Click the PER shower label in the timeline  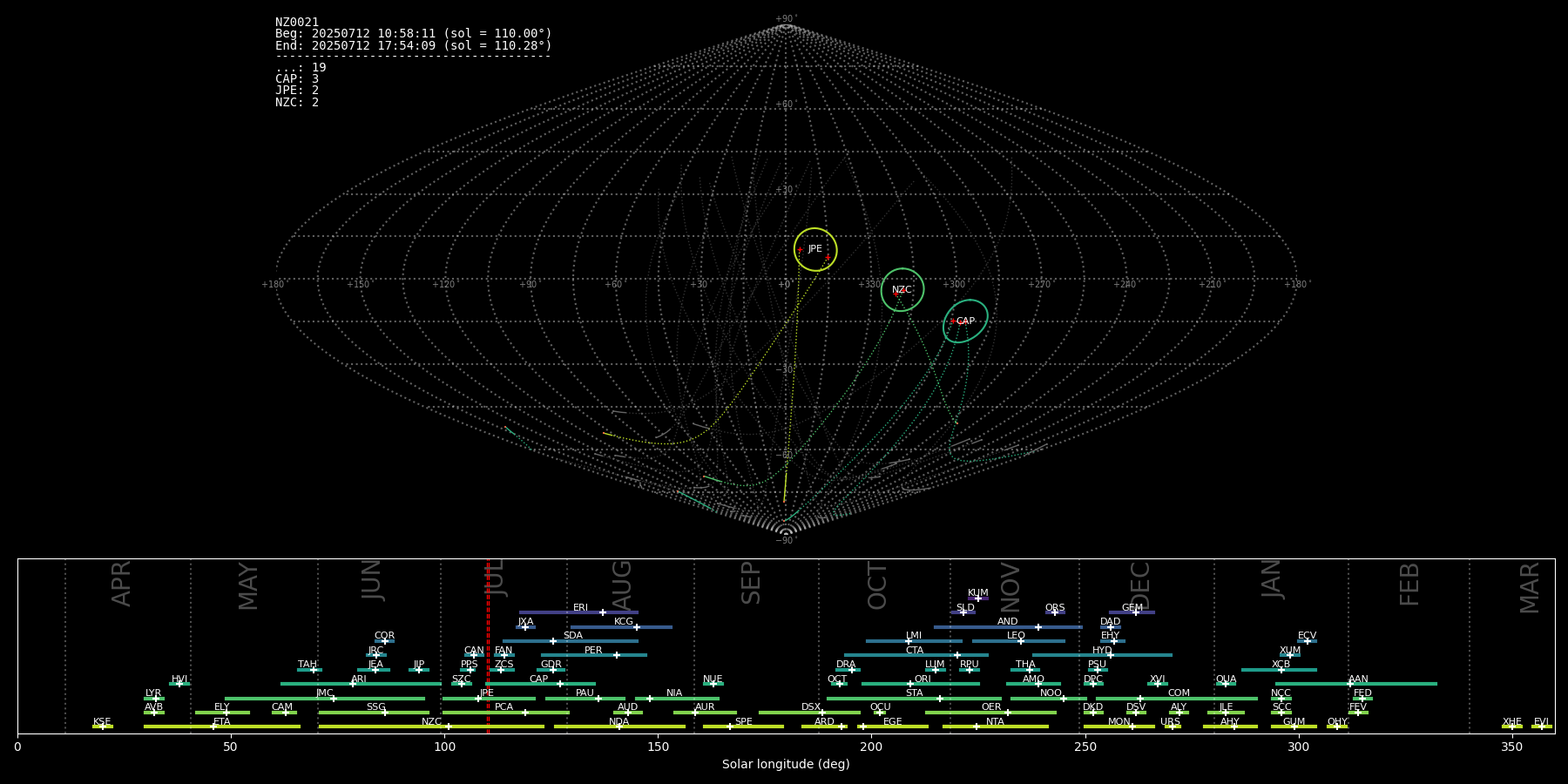[x=593, y=651]
